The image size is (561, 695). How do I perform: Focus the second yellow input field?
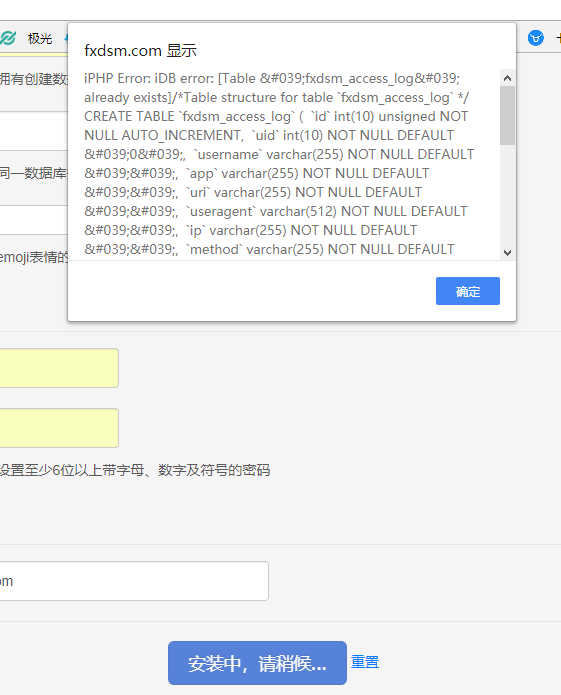point(58,428)
